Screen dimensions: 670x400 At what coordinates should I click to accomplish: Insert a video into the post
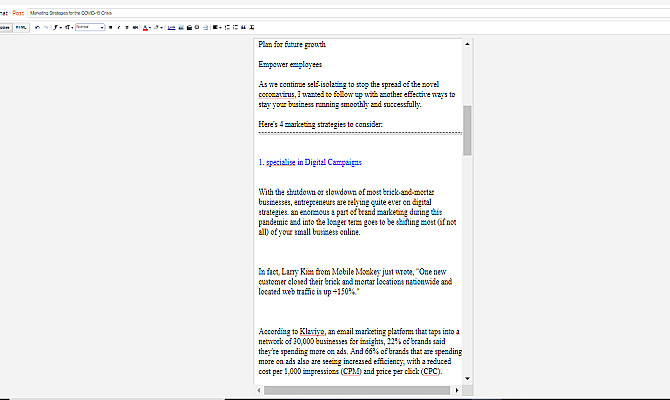[x=189, y=27]
